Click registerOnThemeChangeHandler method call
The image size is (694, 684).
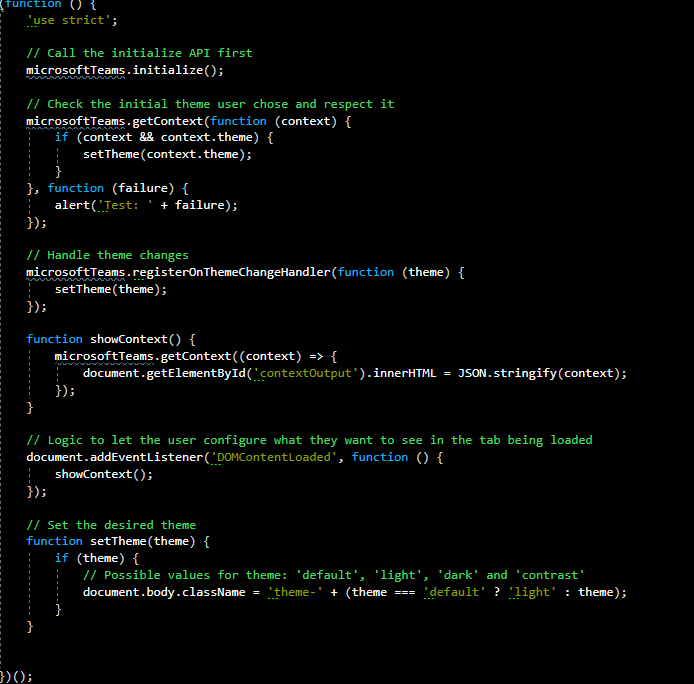(231, 272)
